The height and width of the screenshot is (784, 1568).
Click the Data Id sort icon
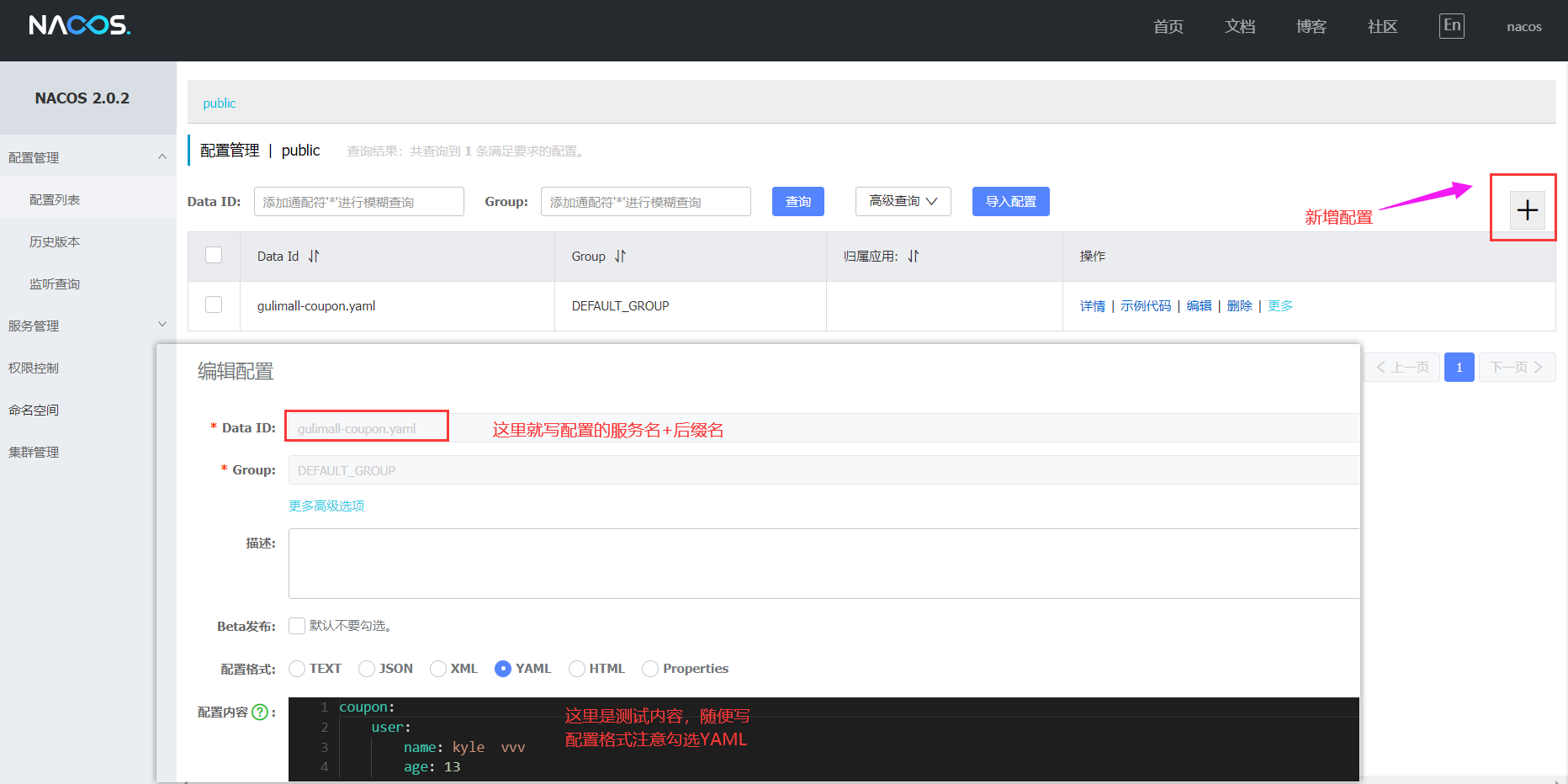314,257
